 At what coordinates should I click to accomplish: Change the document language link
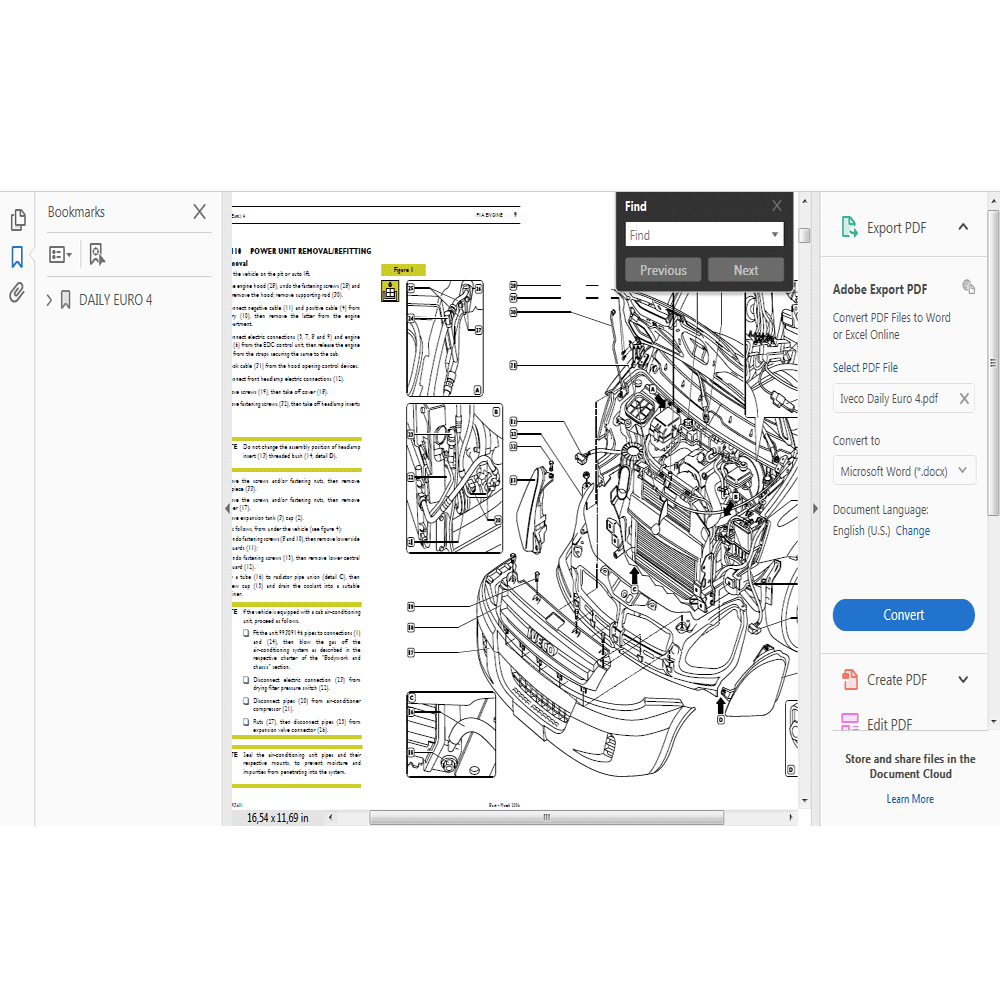point(913,531)
